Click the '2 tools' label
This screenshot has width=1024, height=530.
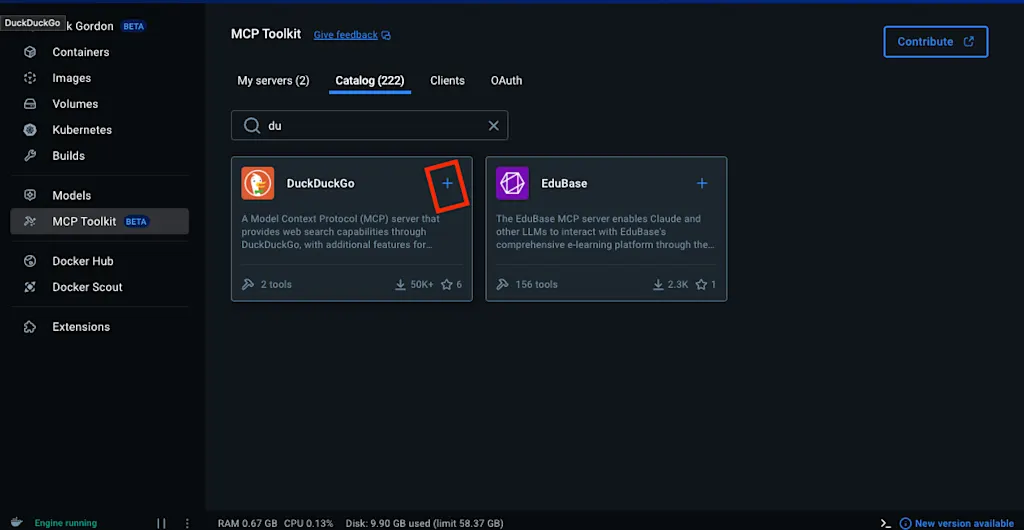[x=276, y=285]
